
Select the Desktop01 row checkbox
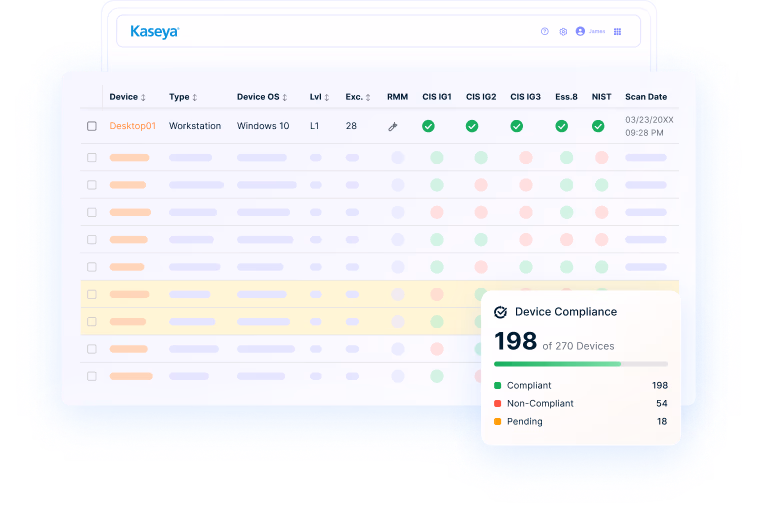point(92,126)
